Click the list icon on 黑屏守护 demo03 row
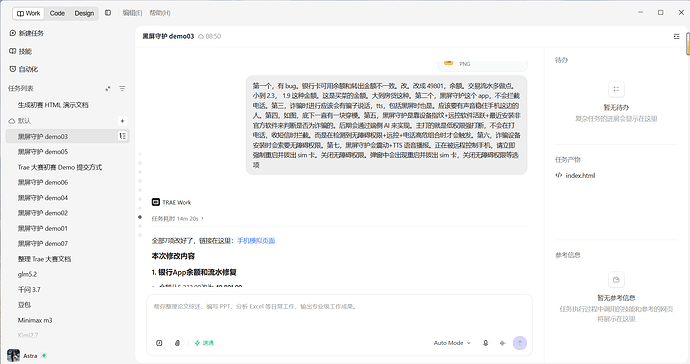Screen dimensions: 690x364 [122, 136]
